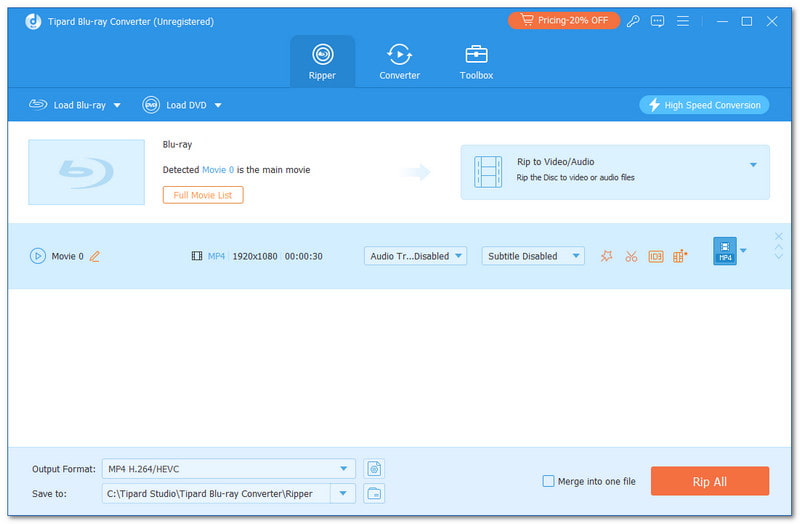Click the pencil rename icon for Movie 0
Screen dimensions: 800x524
[95, 256]
